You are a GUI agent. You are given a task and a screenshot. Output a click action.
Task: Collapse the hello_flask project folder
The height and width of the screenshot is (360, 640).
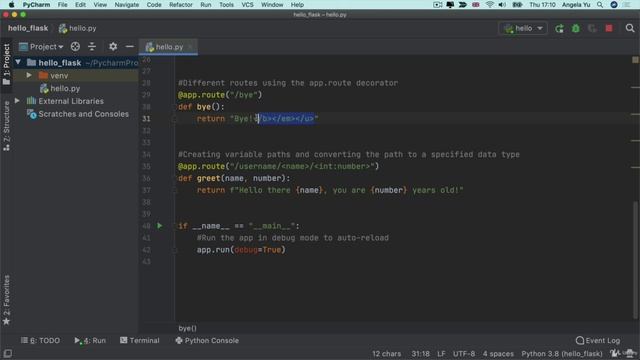tap(18, 62)
